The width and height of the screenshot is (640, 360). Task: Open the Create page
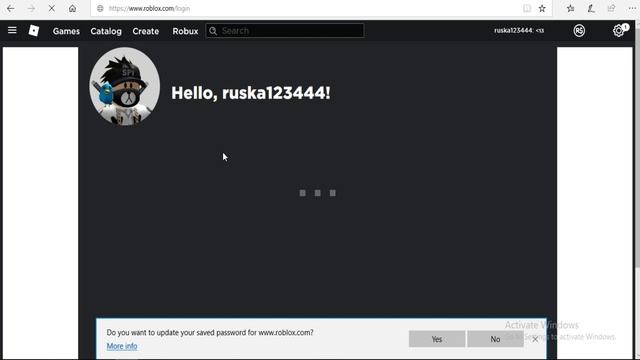[x=146, y=31]
